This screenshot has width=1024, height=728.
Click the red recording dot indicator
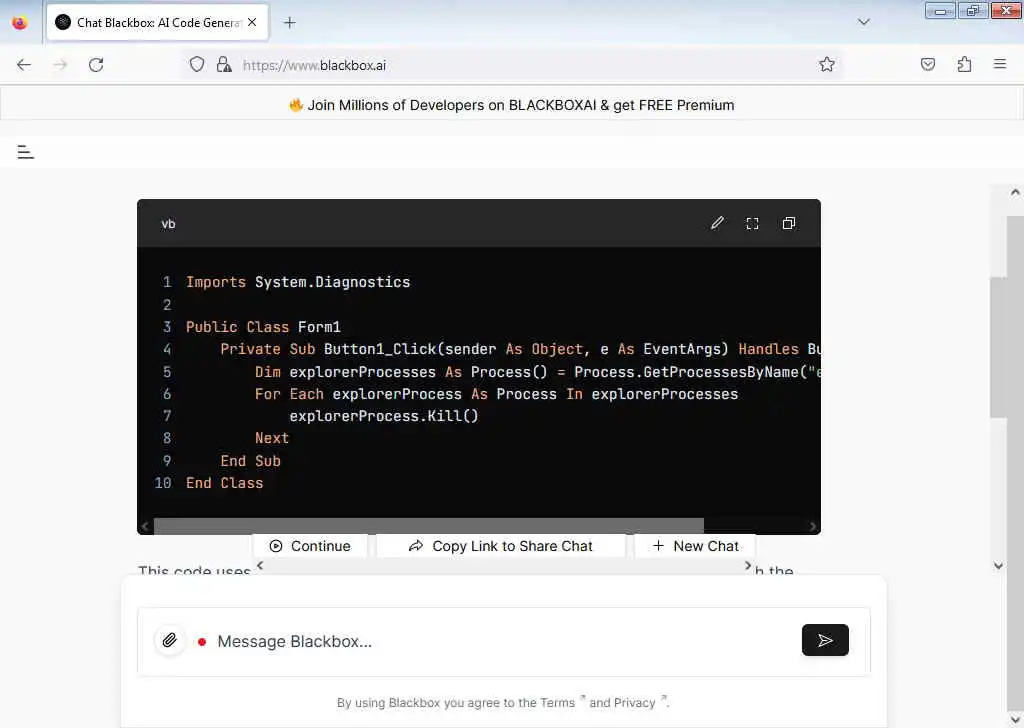click(x=202, y=642)
